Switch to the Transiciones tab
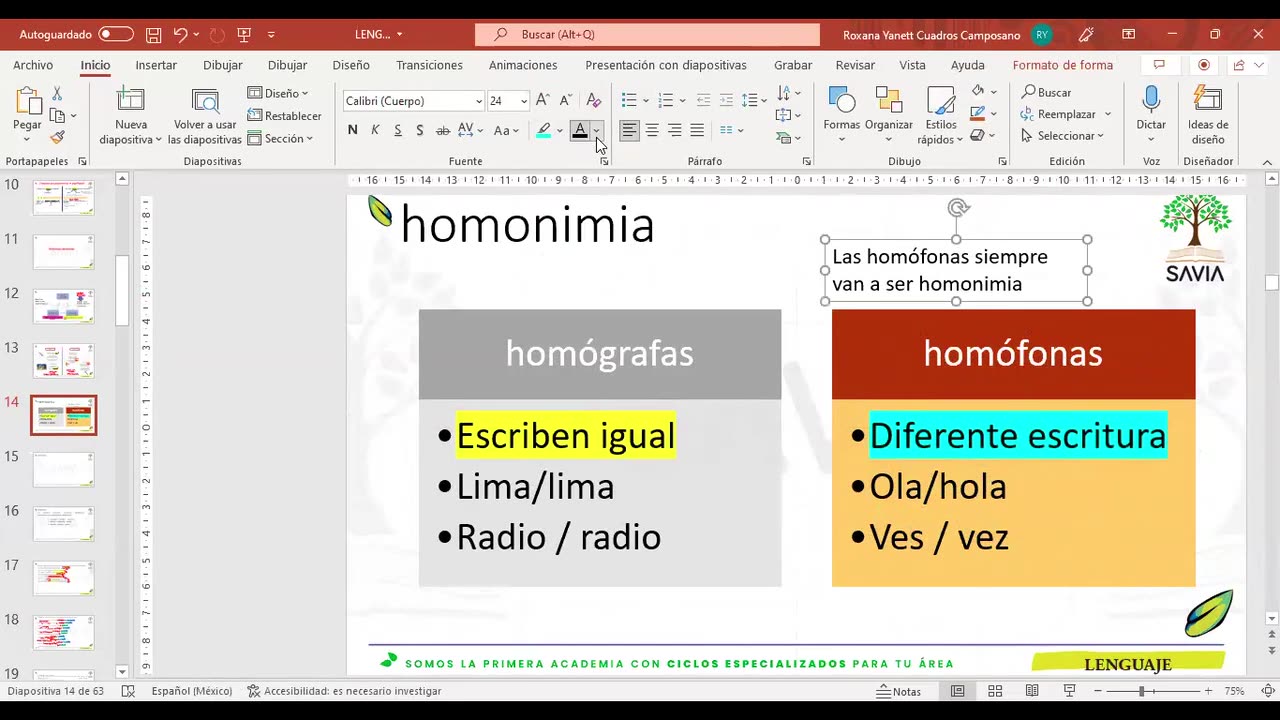This screenshot has height=720, width=1280. coord(429,65)
